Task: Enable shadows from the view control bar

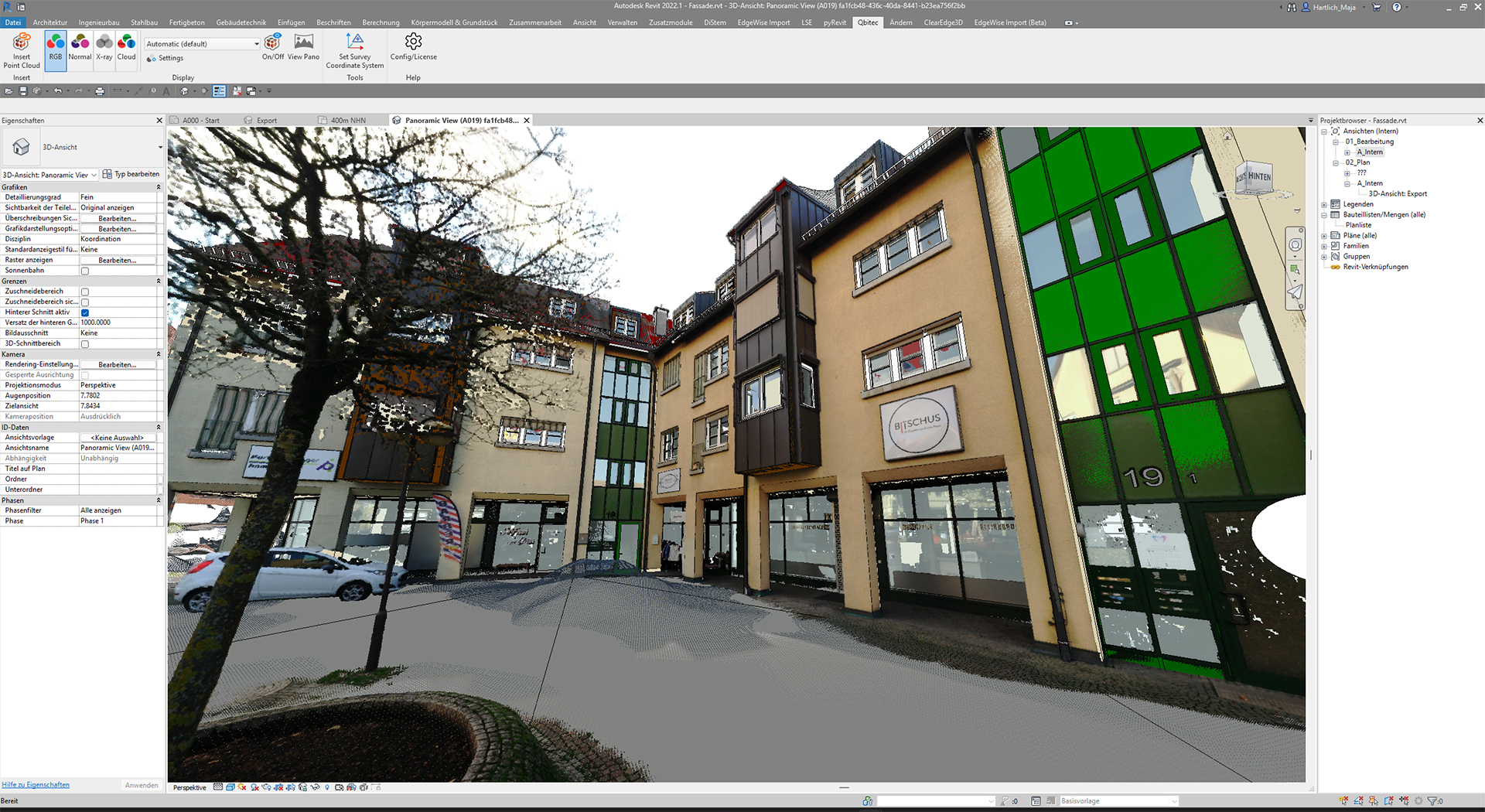Action: click(x=254, y=787)
